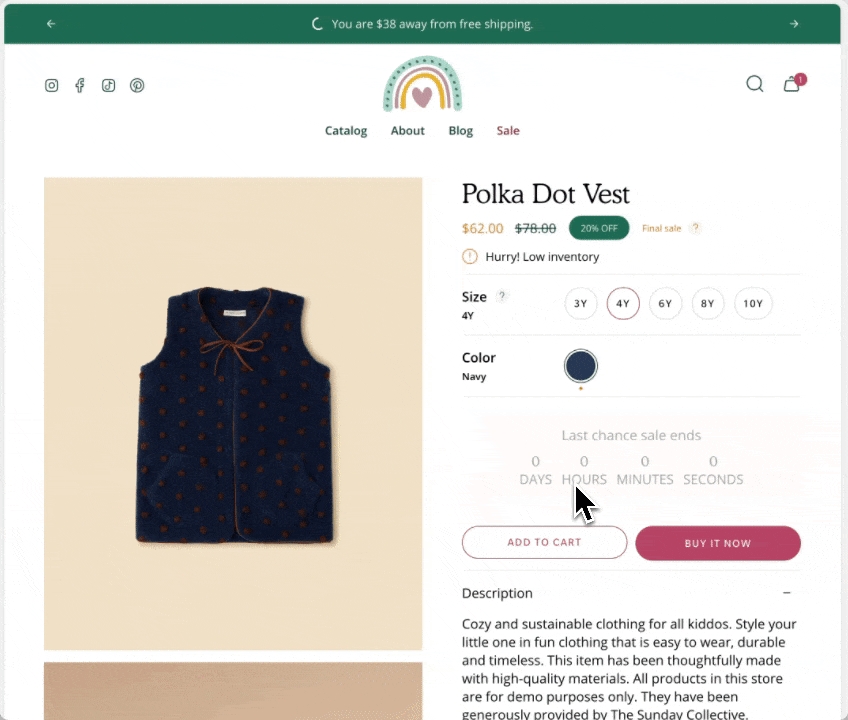Open the Facebook social icon
This screenshot has height=720, width=848.
coord(80,85)
